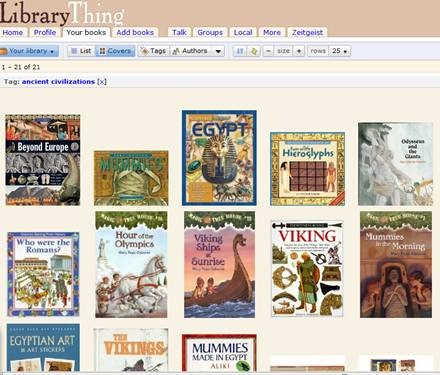Remove the ancient civilizations tag filter
The image size is (440, 375).
click(102, 82)
